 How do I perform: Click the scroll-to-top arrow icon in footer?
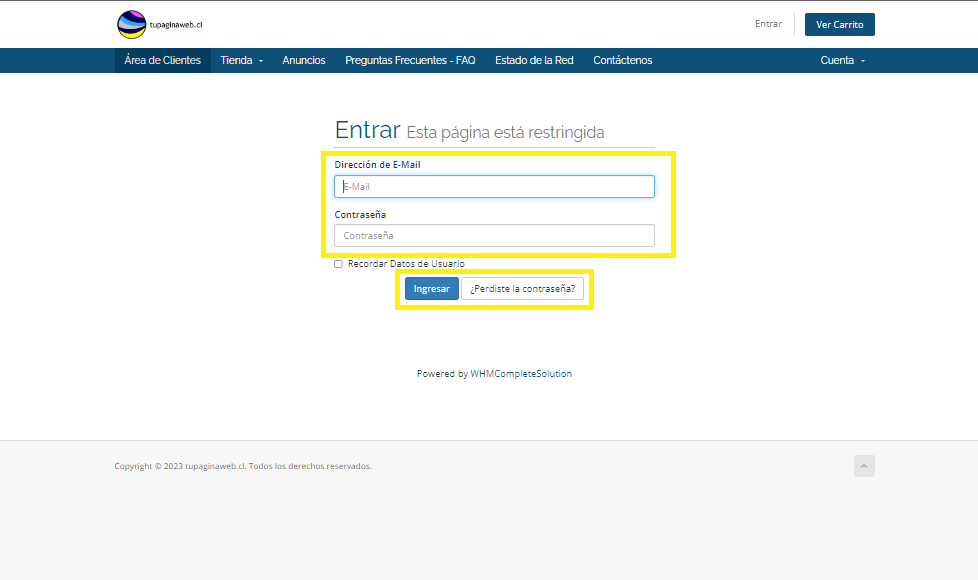[x=864, y=466]
